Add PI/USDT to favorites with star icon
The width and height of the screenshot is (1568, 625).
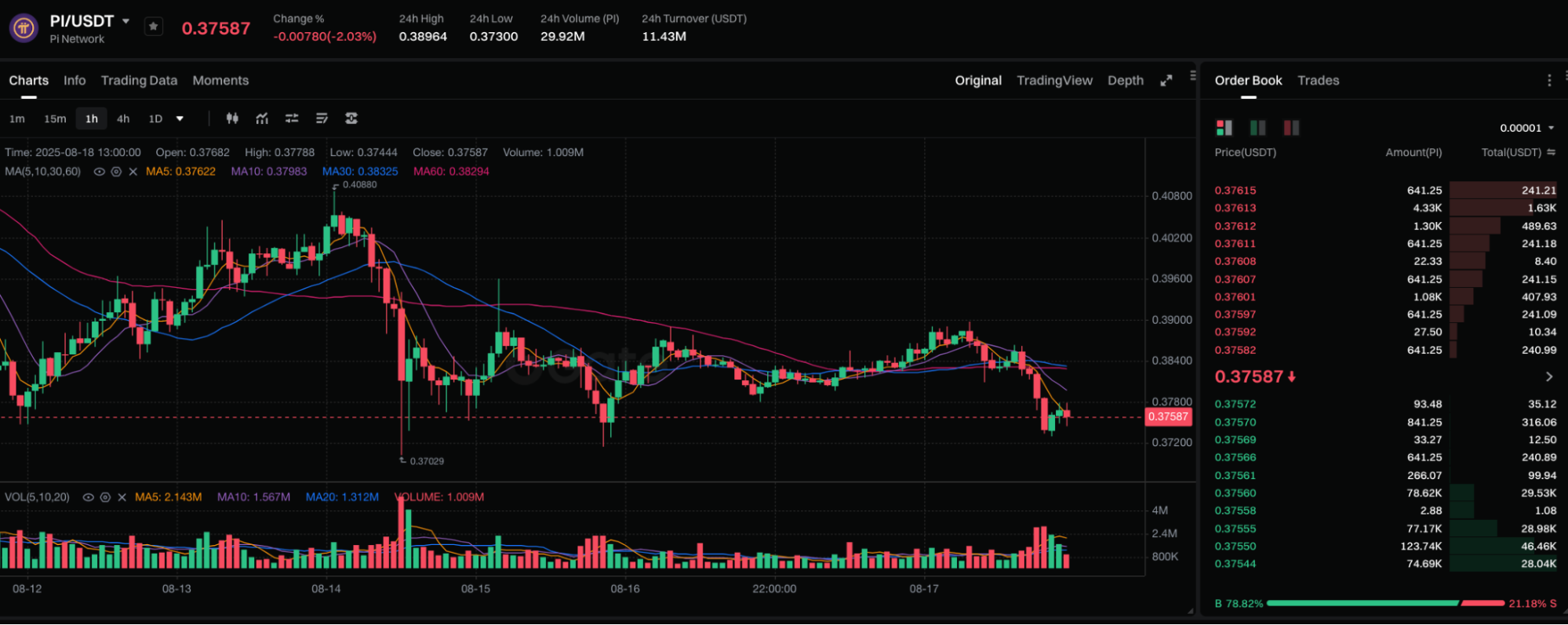click(154, 27)
